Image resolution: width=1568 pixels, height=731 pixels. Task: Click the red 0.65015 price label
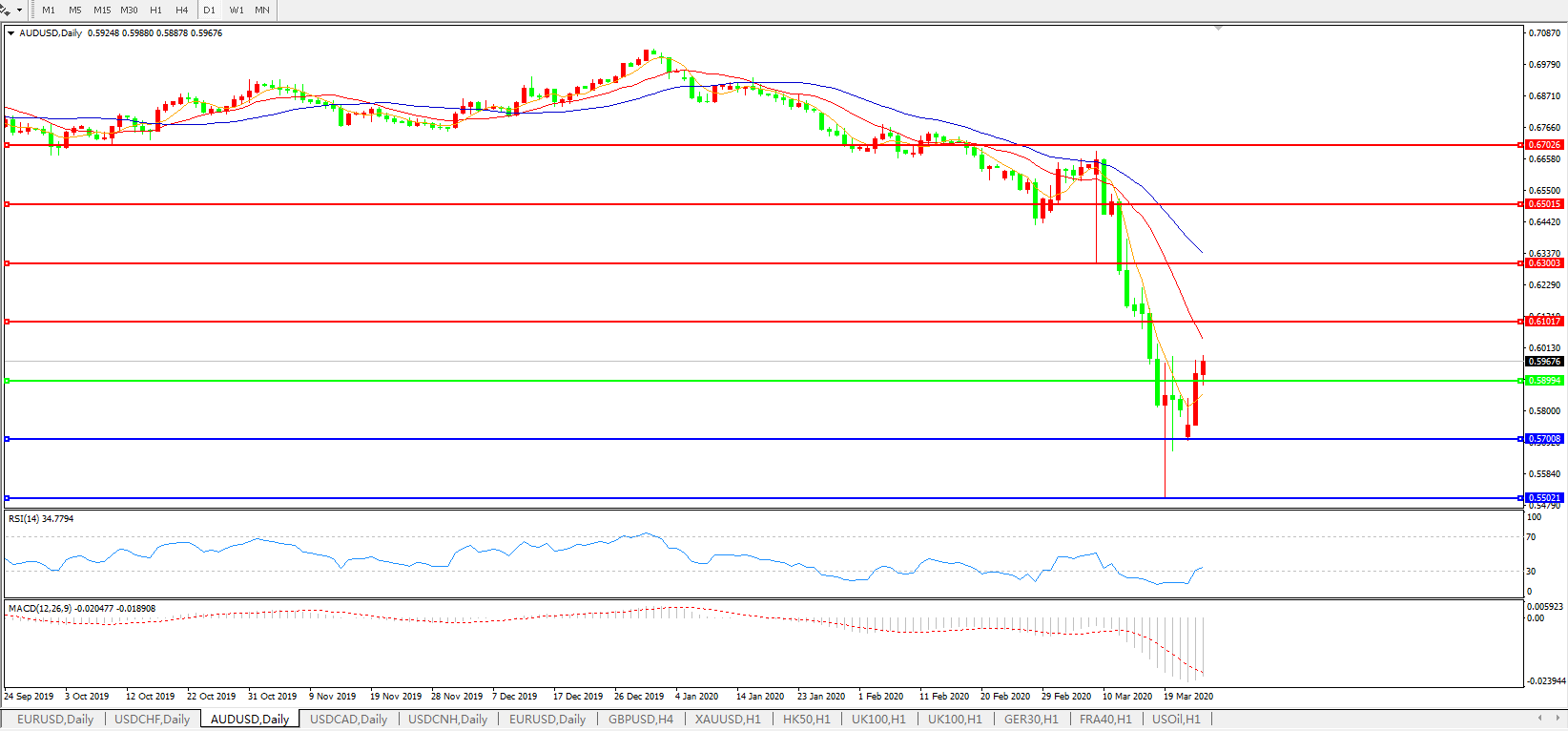pos(1545,204)
